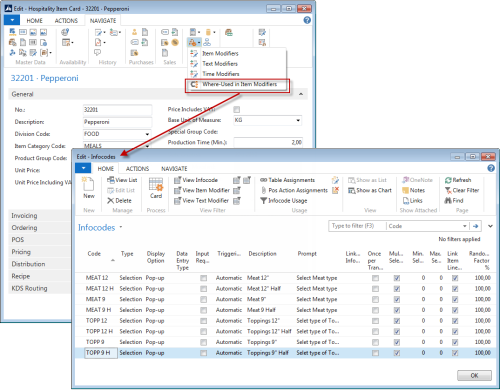The width and height of the screenshot is (500, 391).
Task: Open Infocode Usage funnel icon
Action: (263, 201)
